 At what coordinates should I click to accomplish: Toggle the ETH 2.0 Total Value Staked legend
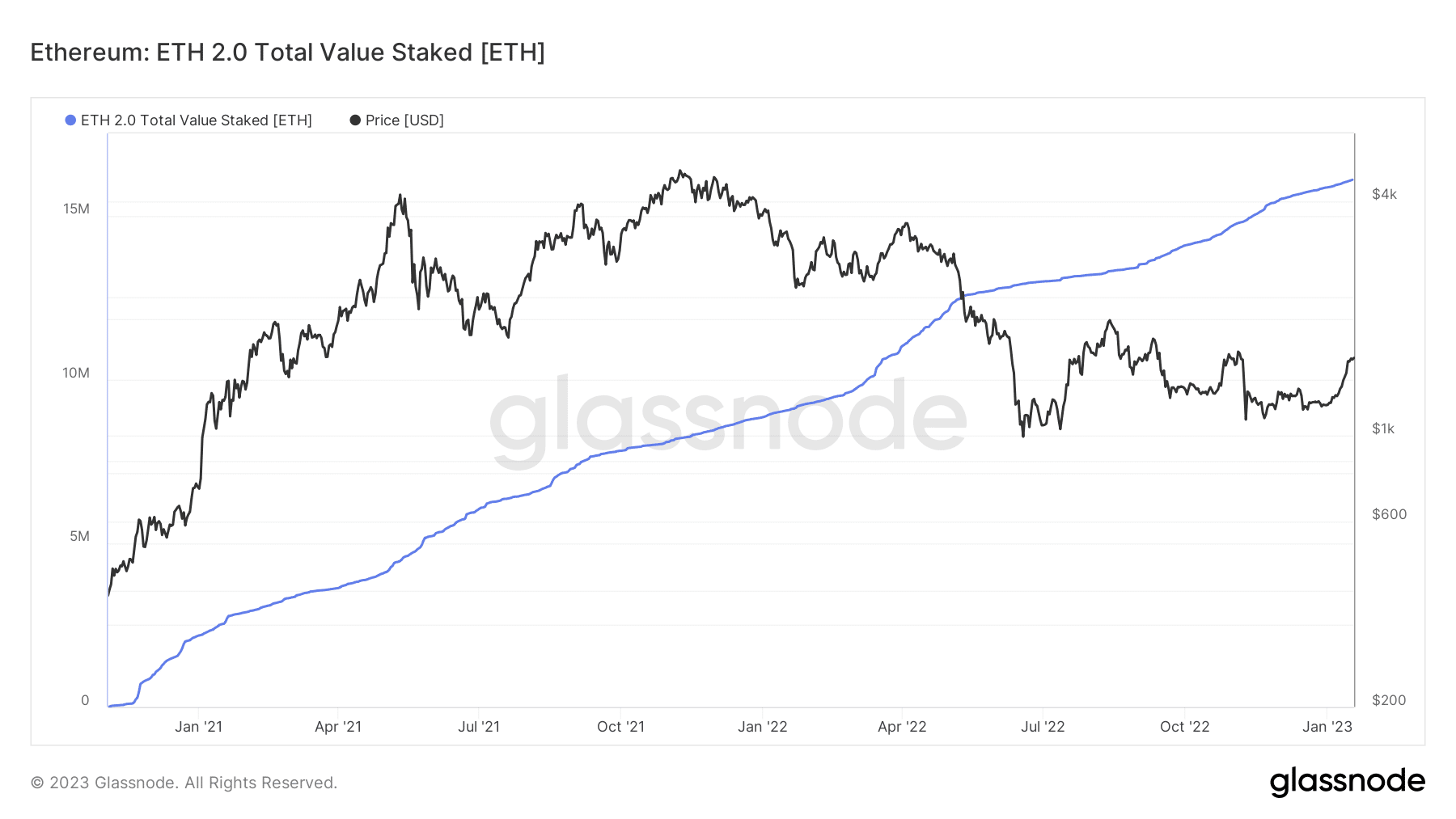(188, 120)
